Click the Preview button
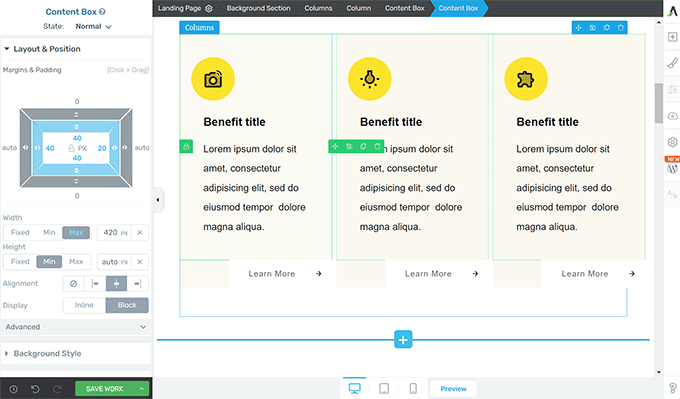 (x=454, y=389)
